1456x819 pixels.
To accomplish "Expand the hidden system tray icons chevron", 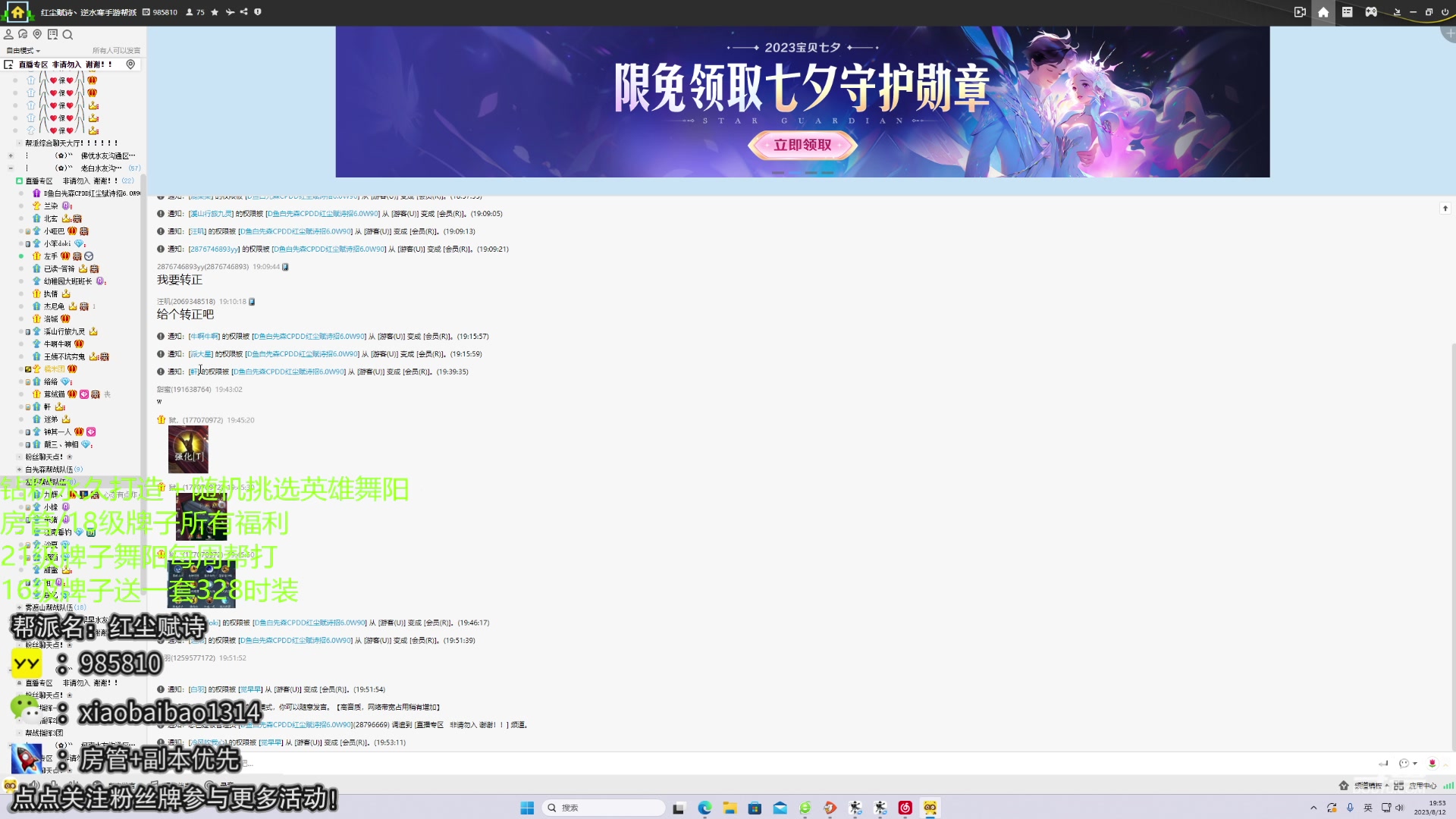I will [1313, 808].
